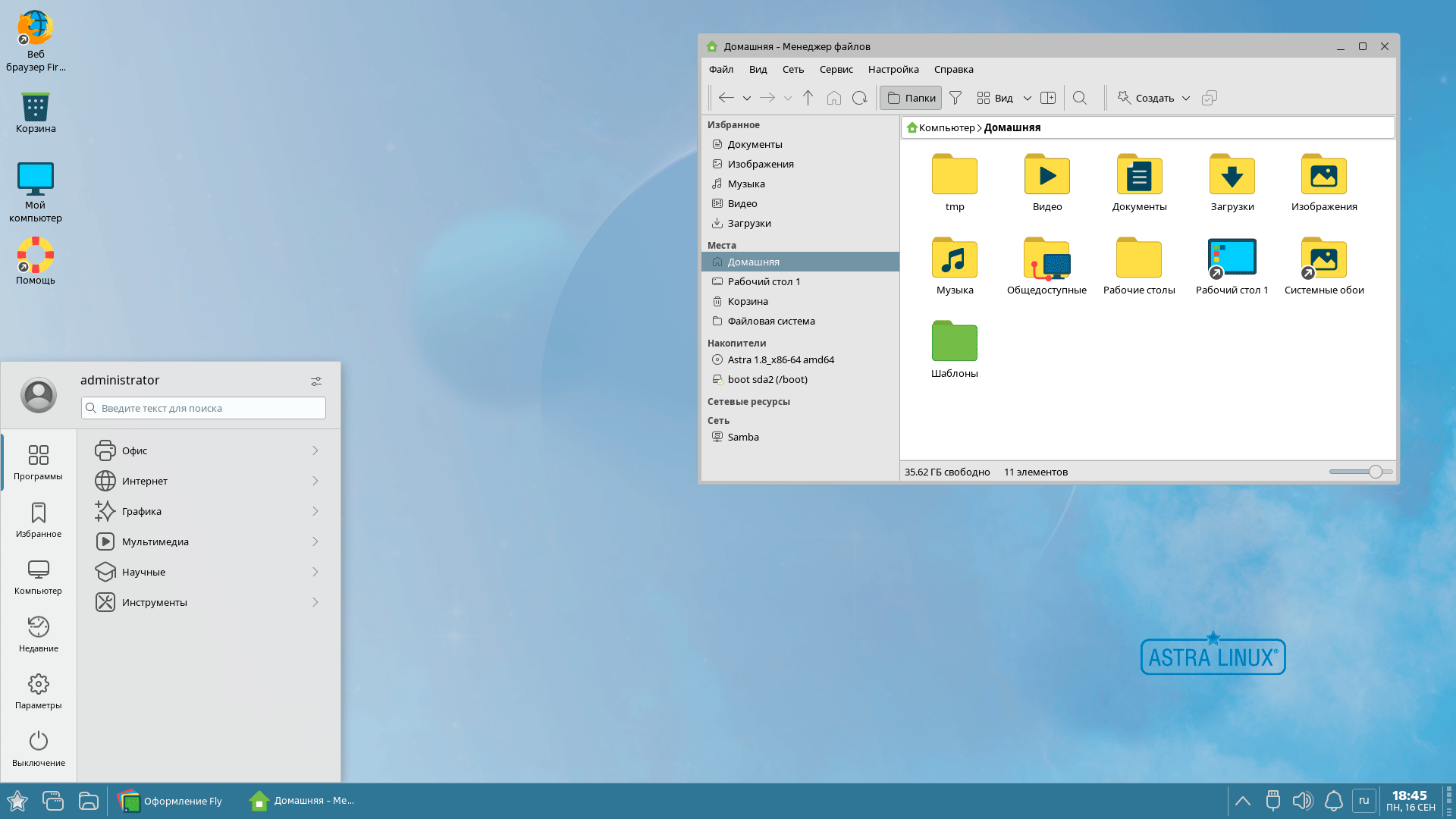This screenshot has width=1456, height=819.
Task: Open the Сервис menu
Action: tap(836, 69)
